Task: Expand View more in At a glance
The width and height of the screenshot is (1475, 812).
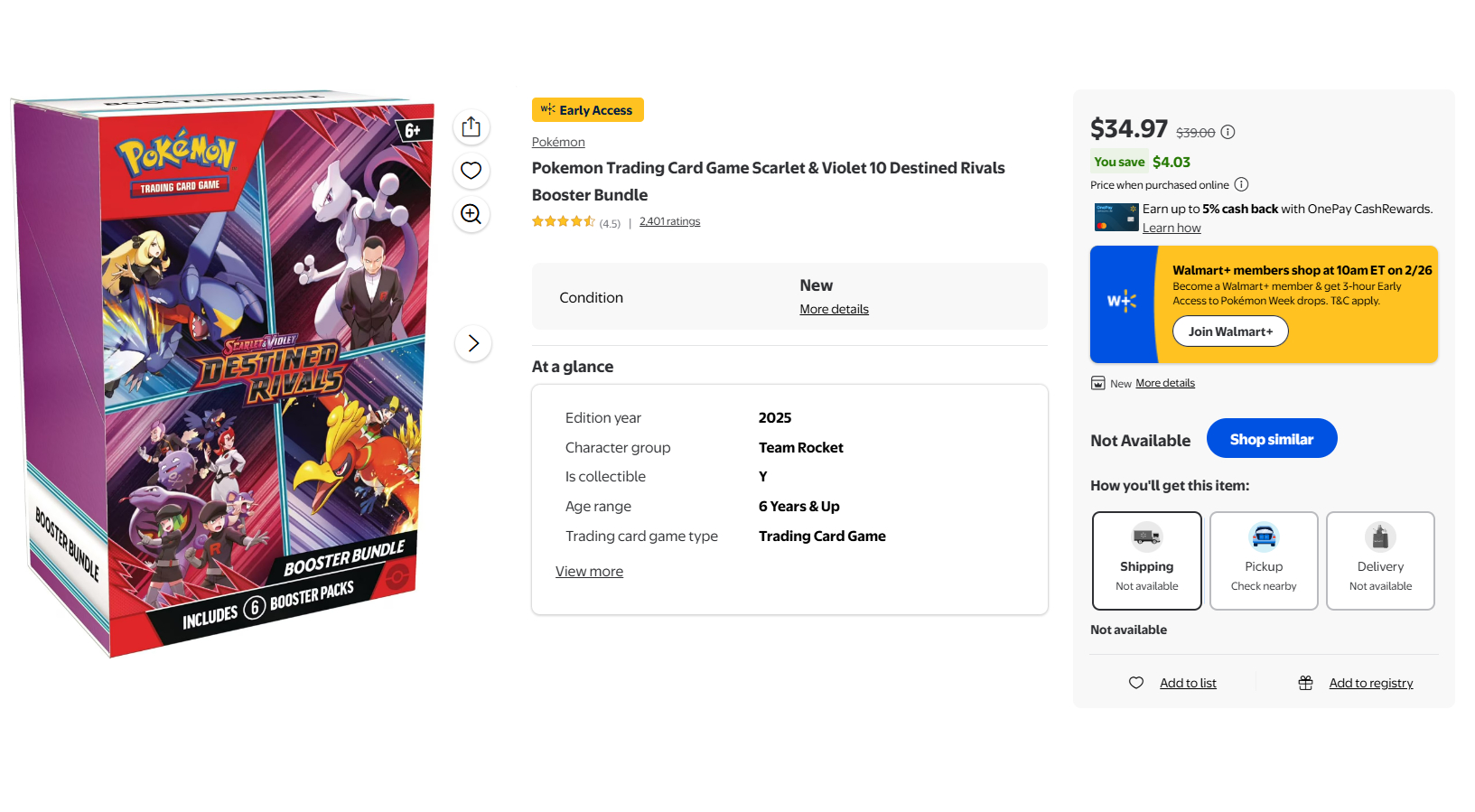Action: tap(589, 572)
